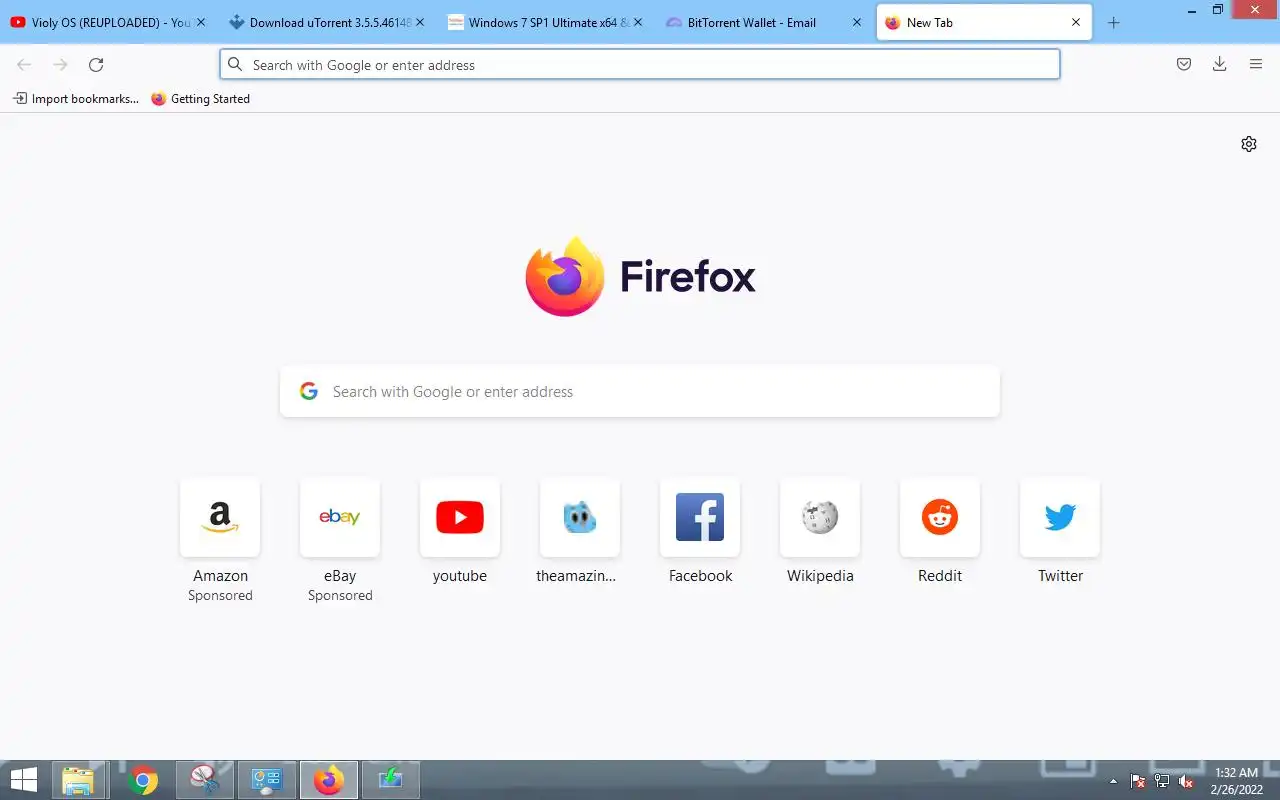
Task: Open the Action Center flag tray icon
Action: coord(1138,781)
